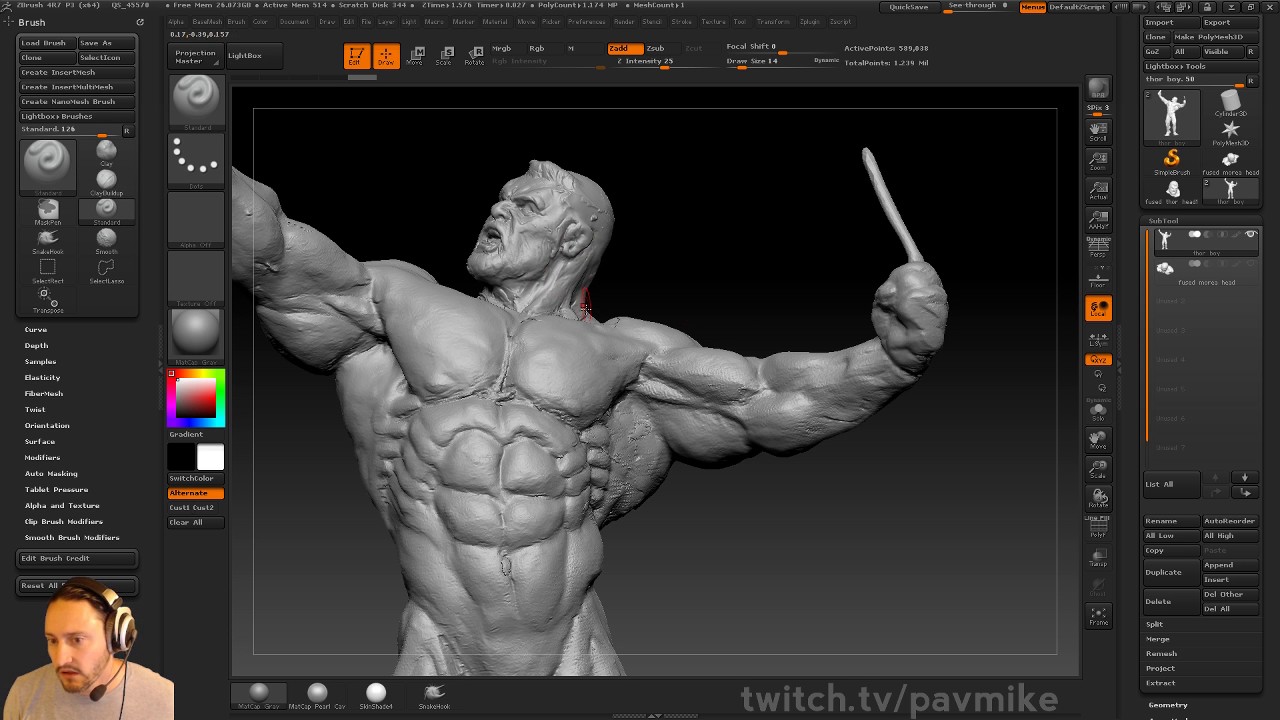Open the Preferences menu
Screen dimensions: 1280x720
[587, 21]
